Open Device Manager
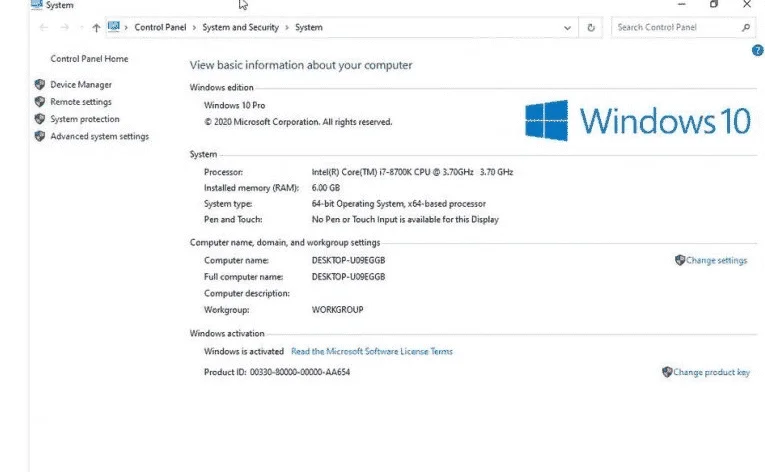 81,84
